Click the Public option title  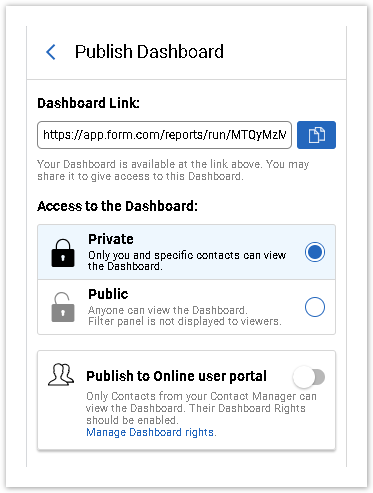pos(108,294)
